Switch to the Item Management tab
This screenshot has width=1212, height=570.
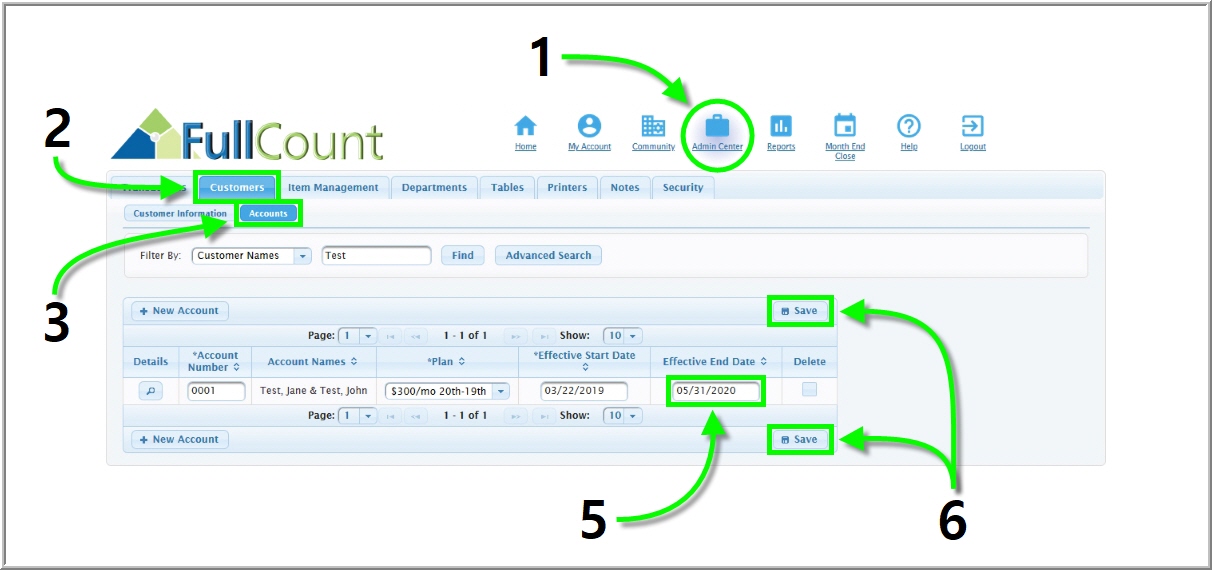(x=333, y=188)
